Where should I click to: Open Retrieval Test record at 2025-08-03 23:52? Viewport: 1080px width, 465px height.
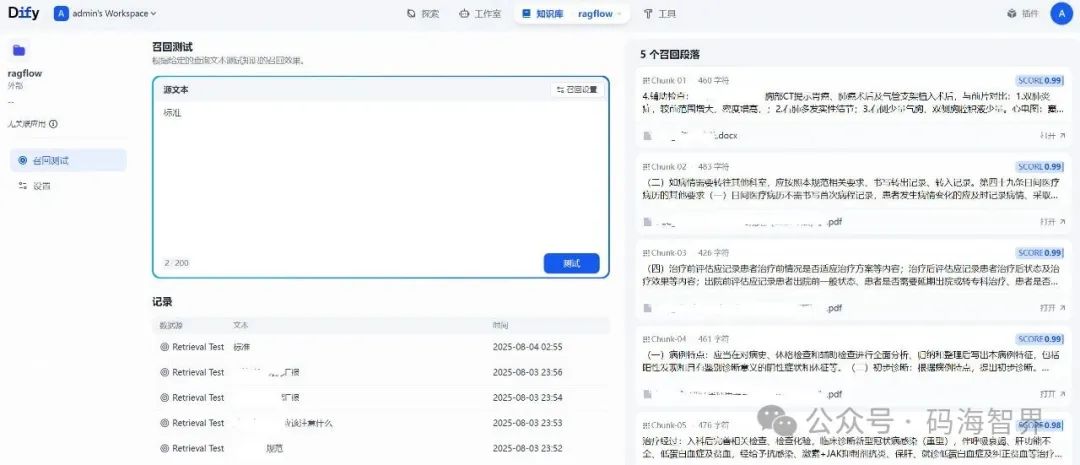[380, 448]
